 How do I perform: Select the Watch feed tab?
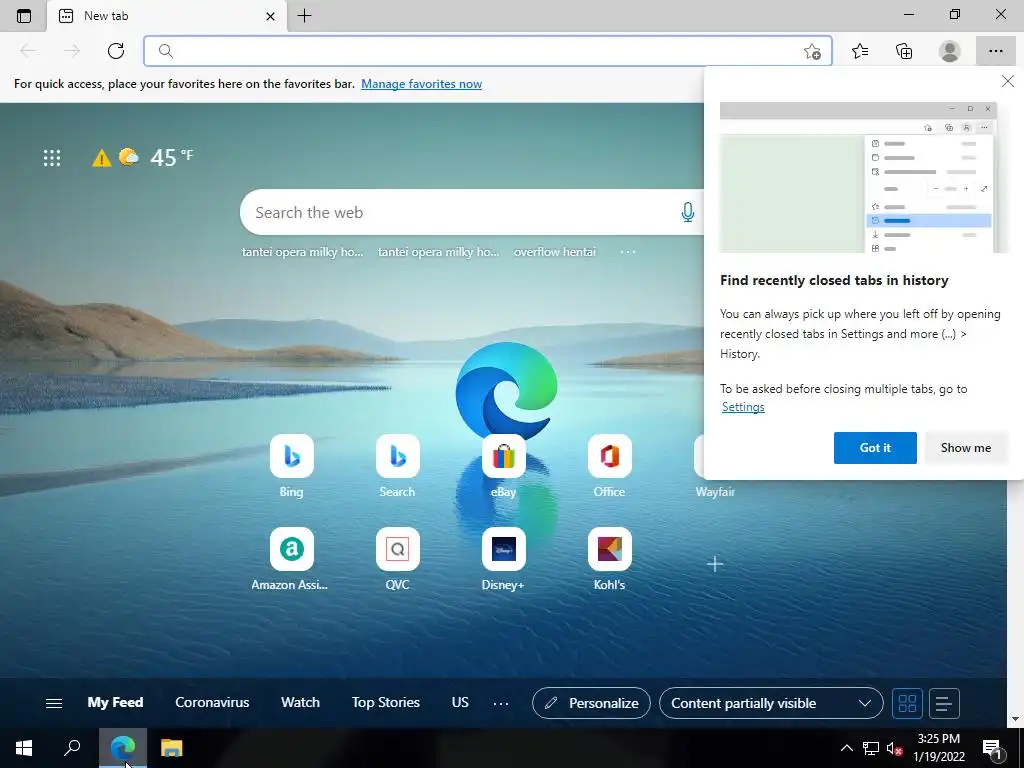(x=300, y=703)
